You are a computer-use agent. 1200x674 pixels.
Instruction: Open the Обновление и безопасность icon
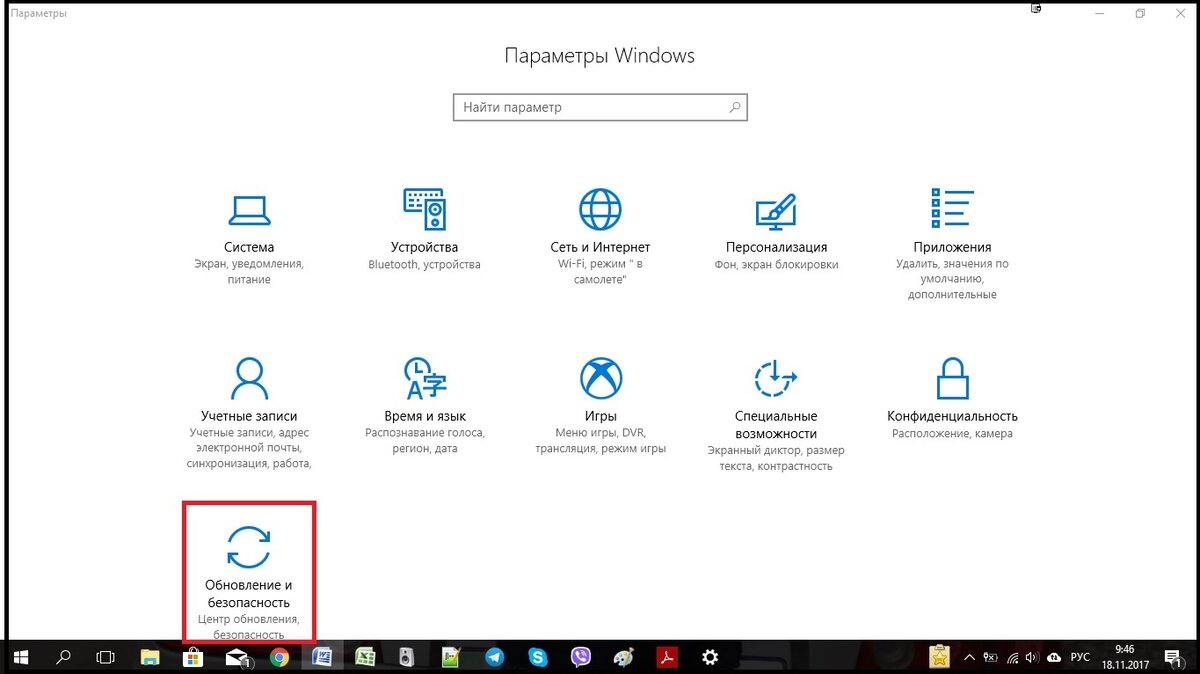tap(249, 546)
